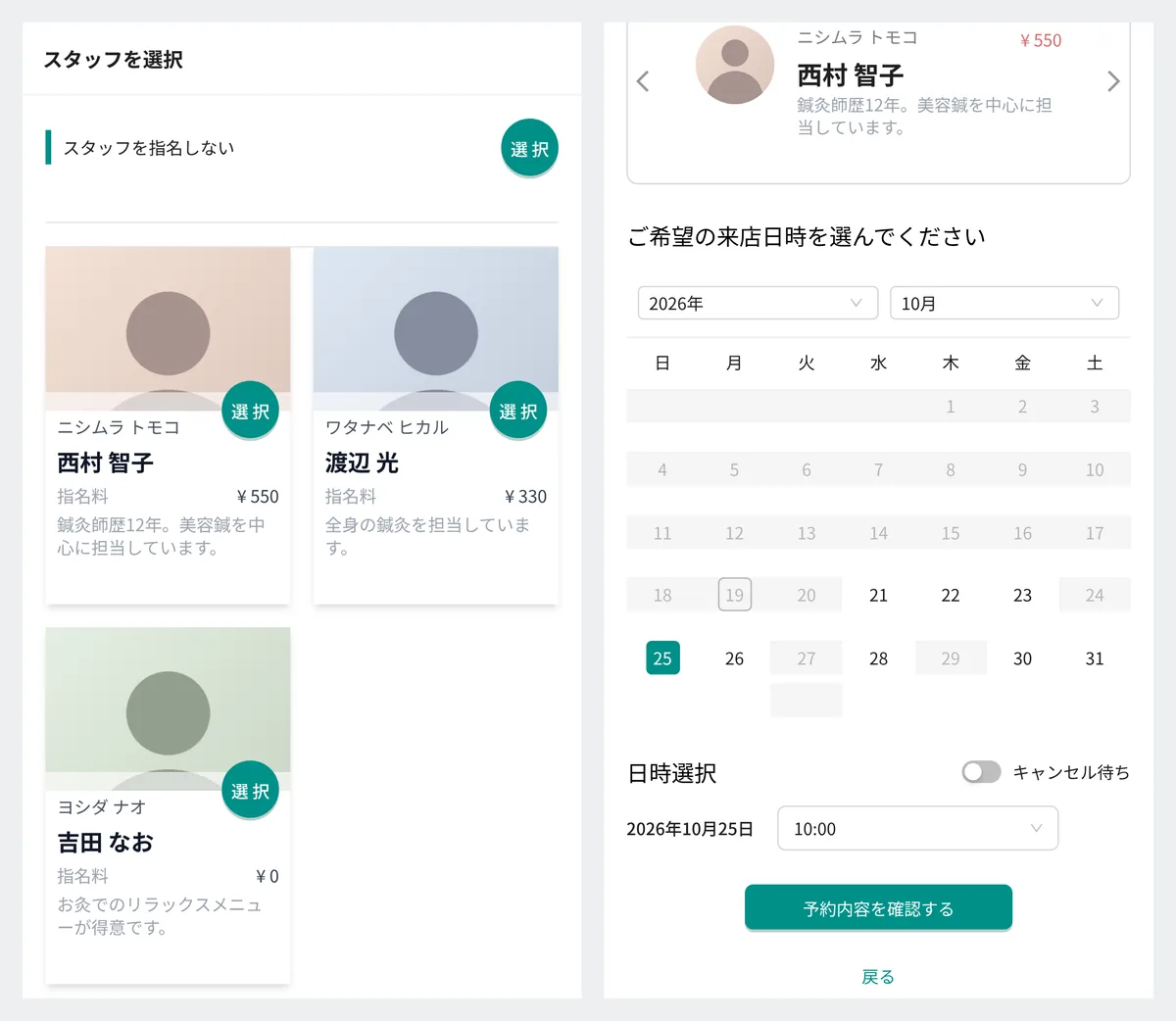
Task: Open the 2026年 year dropdown
Action: (757, 304)
